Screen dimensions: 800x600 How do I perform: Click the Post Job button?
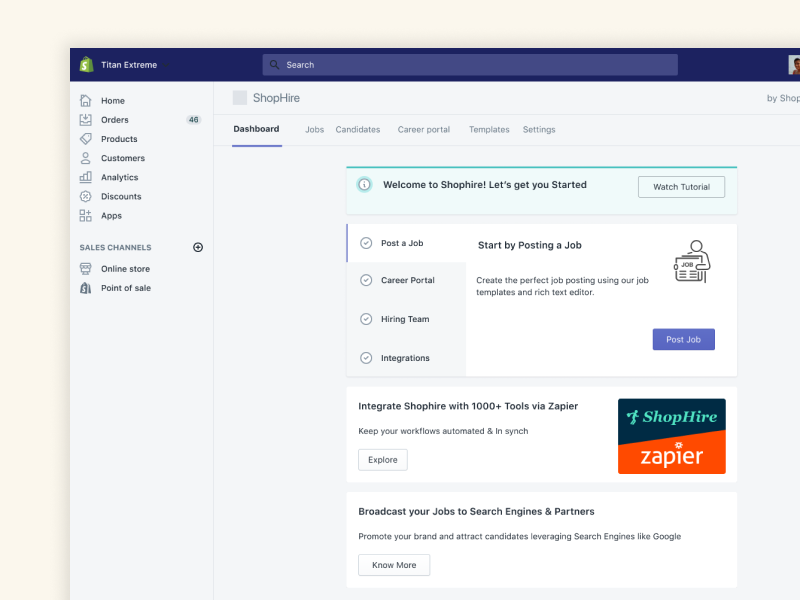[x=683, y=340]
